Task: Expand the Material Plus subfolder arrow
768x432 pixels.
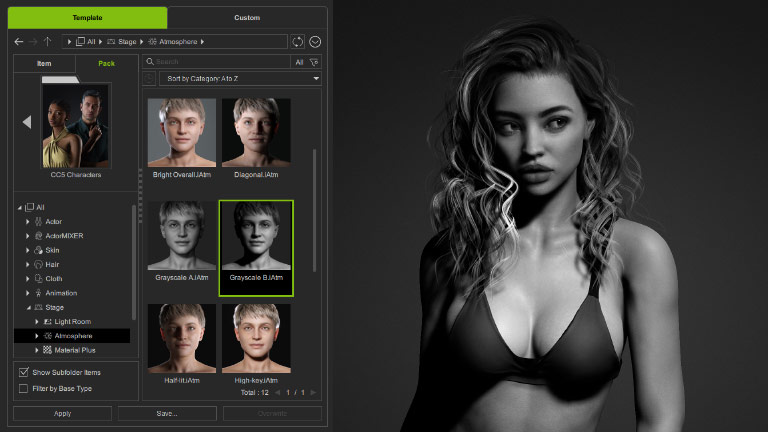Action: [x=37, y=350]
